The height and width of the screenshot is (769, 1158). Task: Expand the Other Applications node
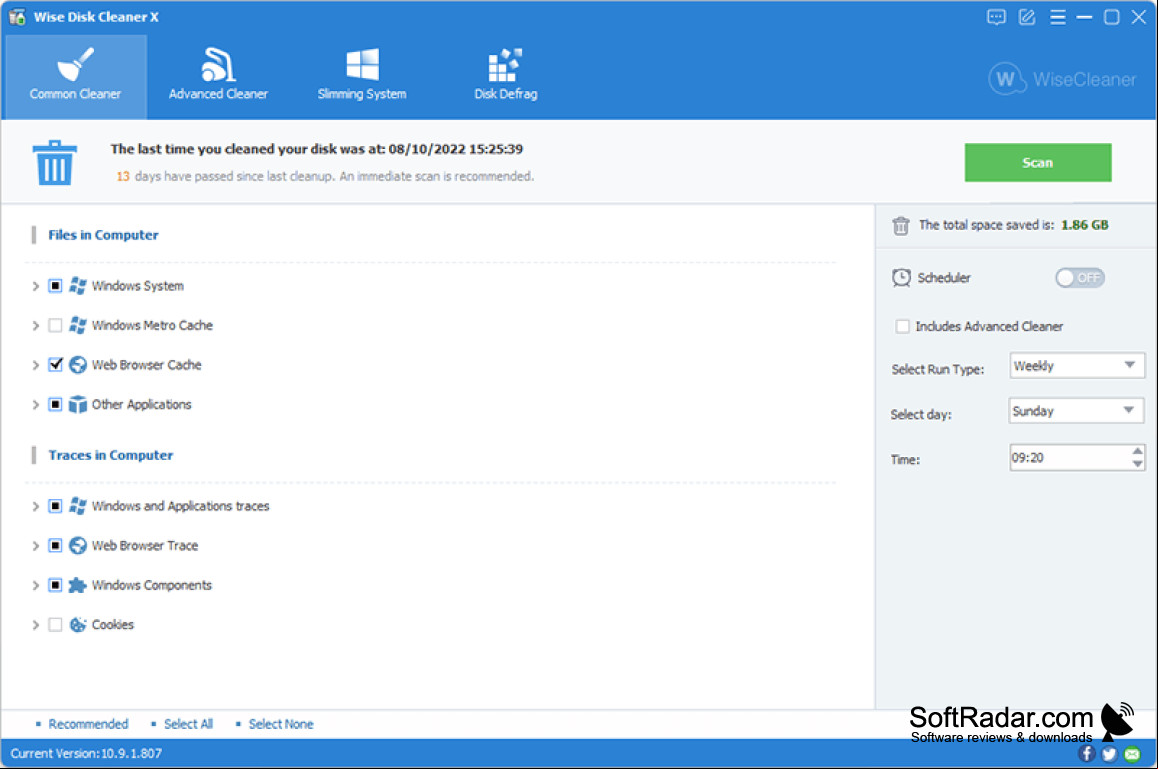pyautogui.click(x=35, y=405)
